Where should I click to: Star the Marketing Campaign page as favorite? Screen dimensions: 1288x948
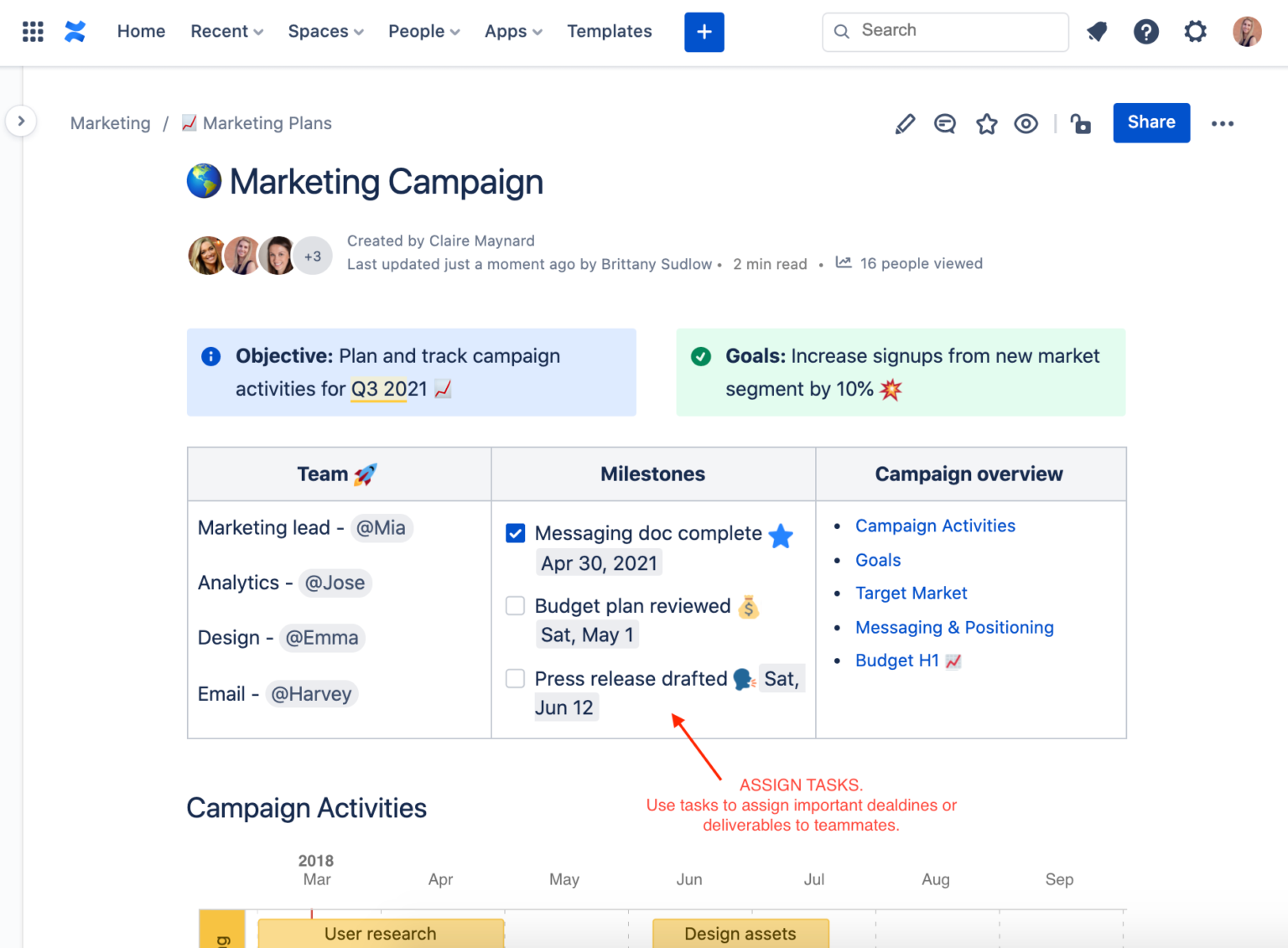pos(986,123)
